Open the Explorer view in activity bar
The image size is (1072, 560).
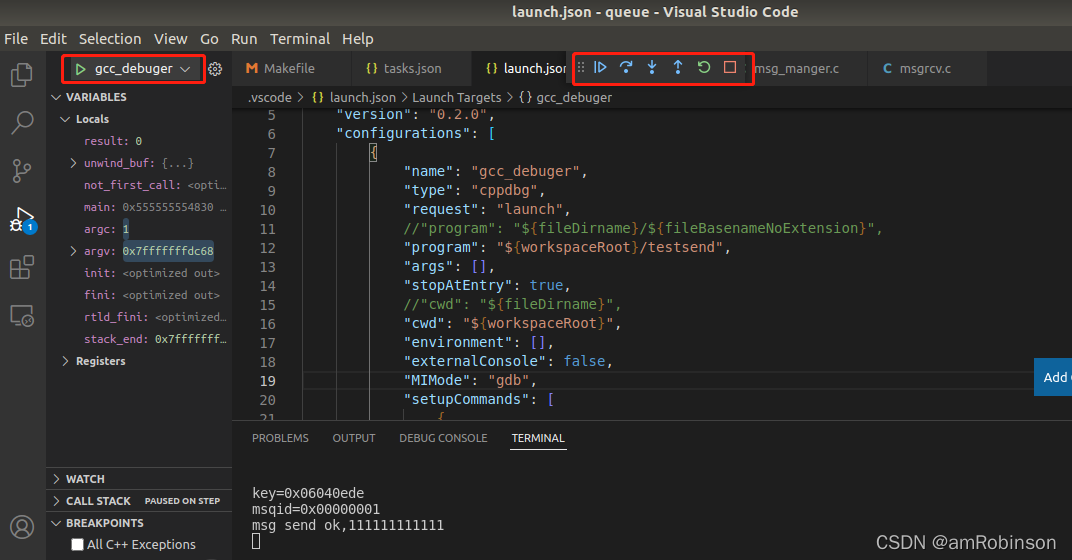(x=22, y=75)
